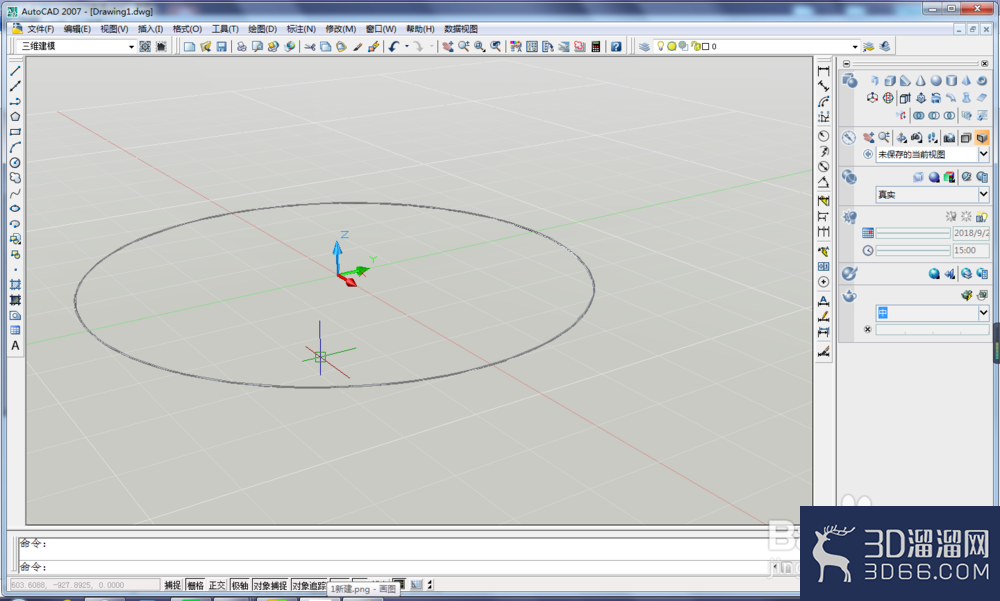Select the multiline Text tool A
1000x601 pixels.
[15, 346]
